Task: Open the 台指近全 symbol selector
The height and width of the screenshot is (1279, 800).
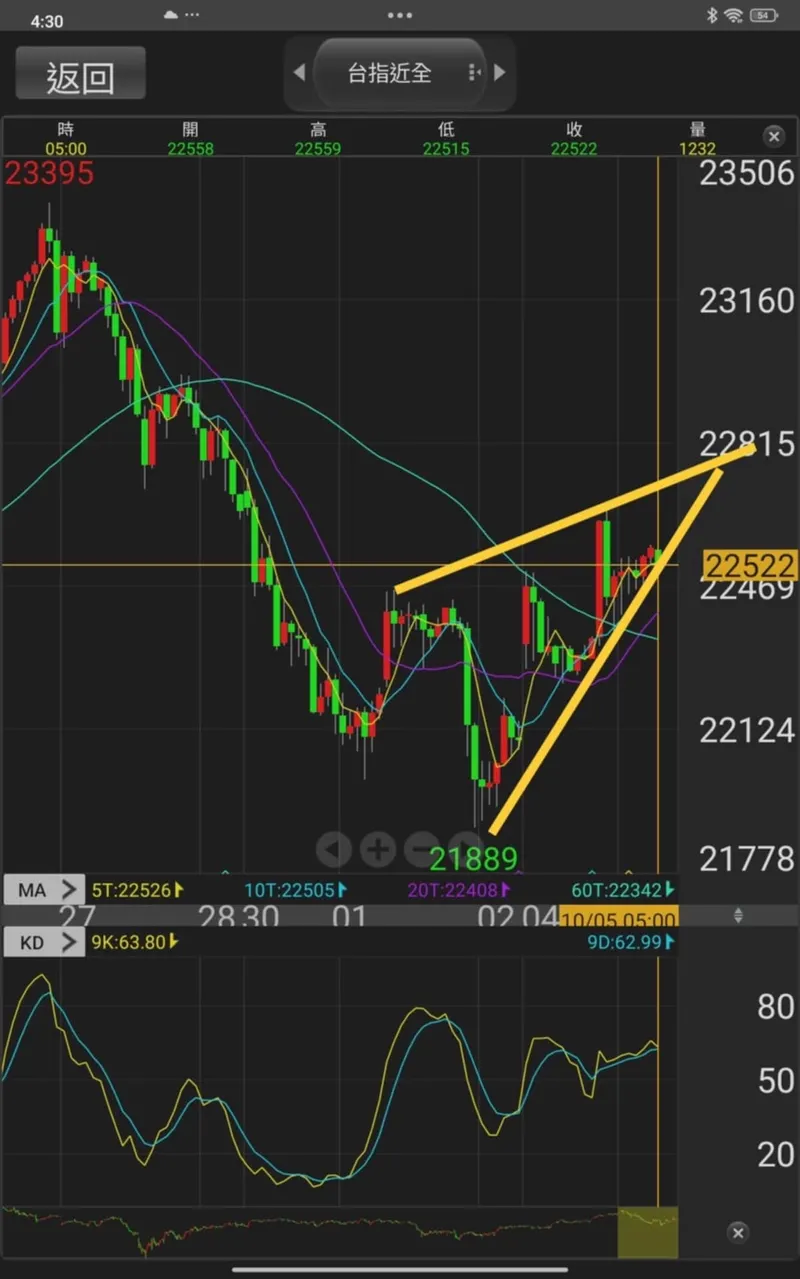Action: pos(389,73)
